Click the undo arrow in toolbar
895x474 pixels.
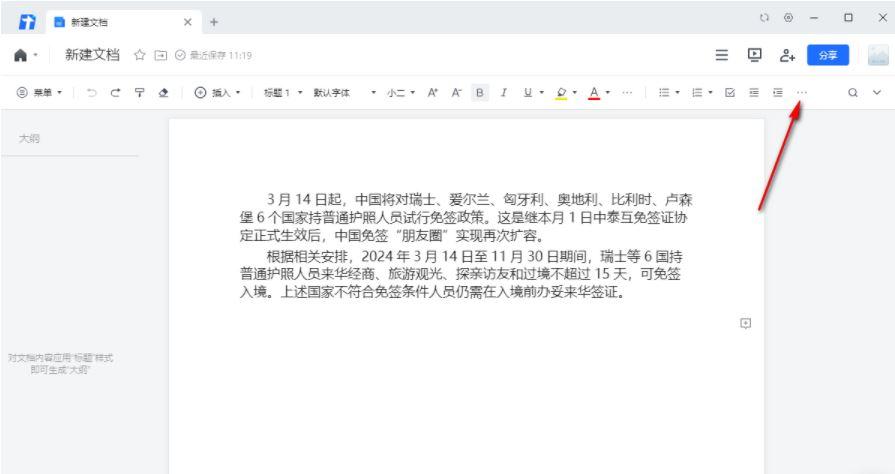(93, 93)
